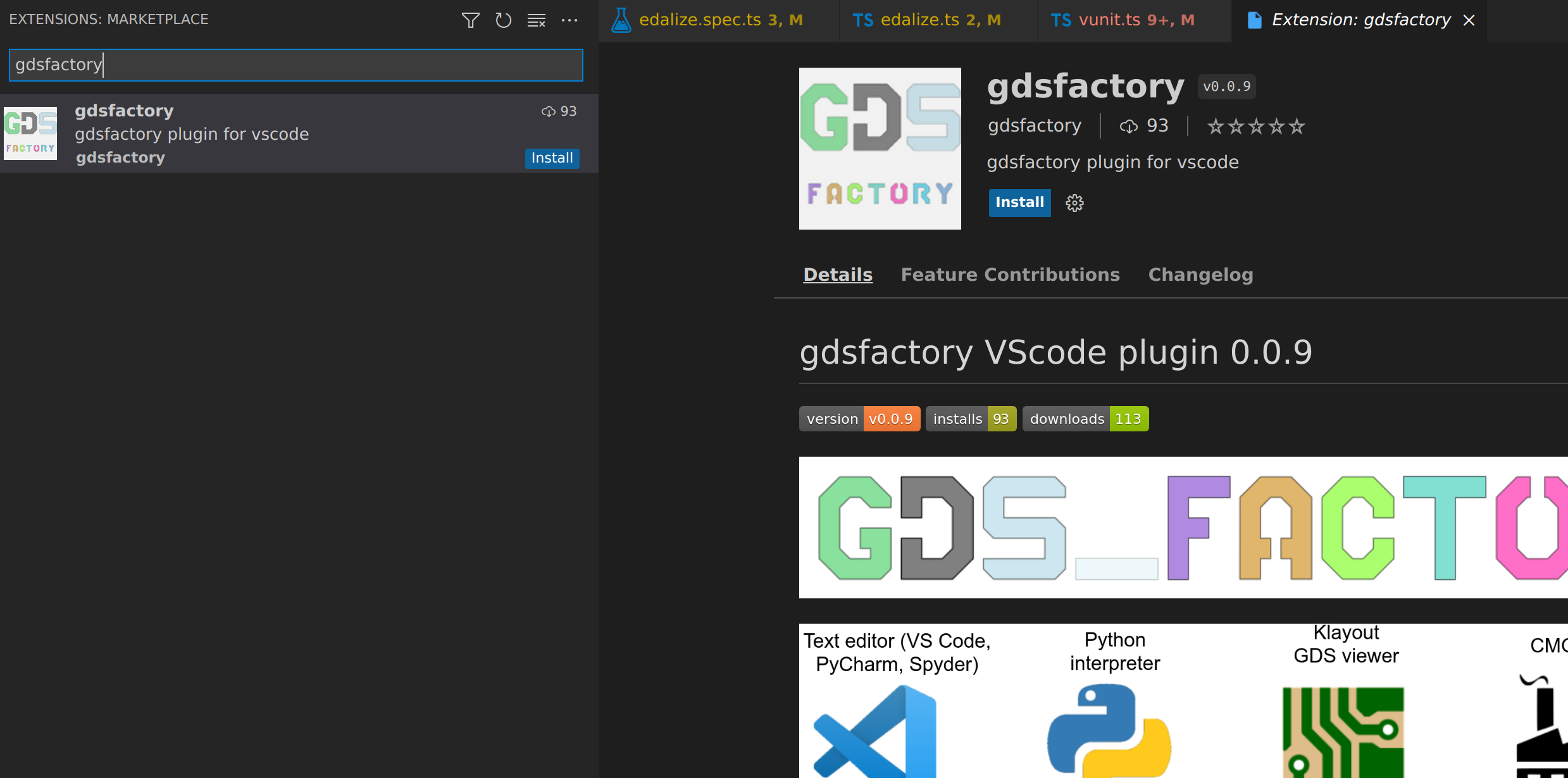The height and width of the screenshot is (778, 1568).
Task: Select the Extension: gdsfactory tab
Action: 1359,20
